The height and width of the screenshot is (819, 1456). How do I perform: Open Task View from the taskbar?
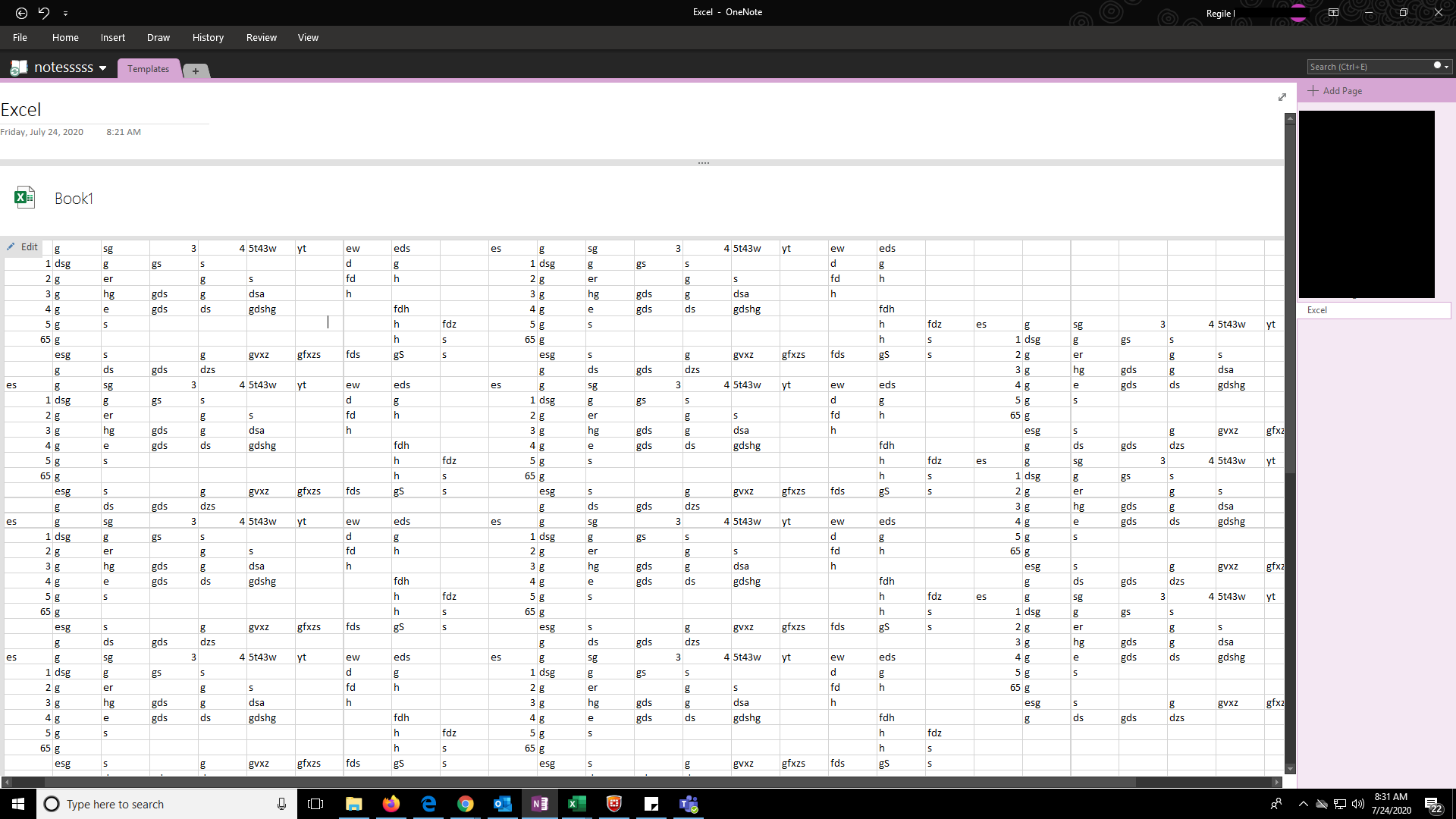click(x=315, y=804)
